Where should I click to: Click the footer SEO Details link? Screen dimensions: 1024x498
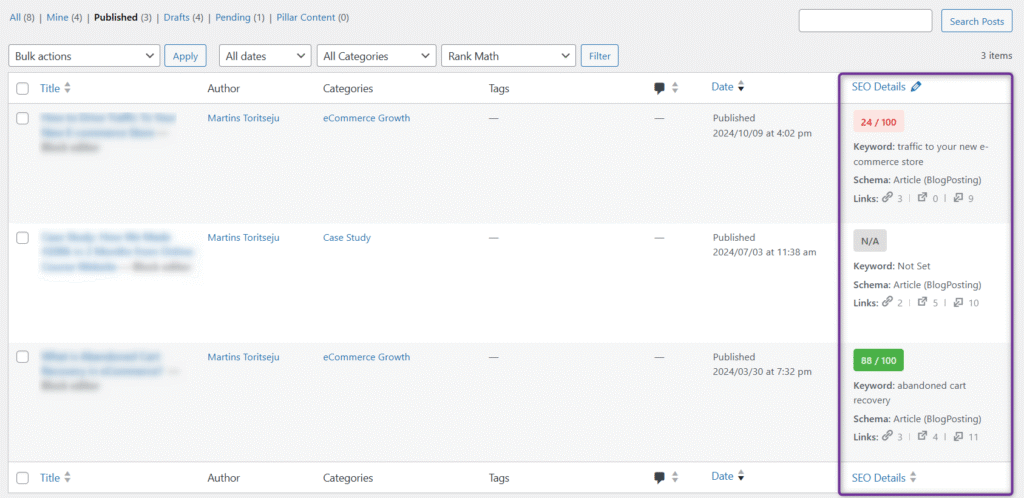[x=878, y=478]
